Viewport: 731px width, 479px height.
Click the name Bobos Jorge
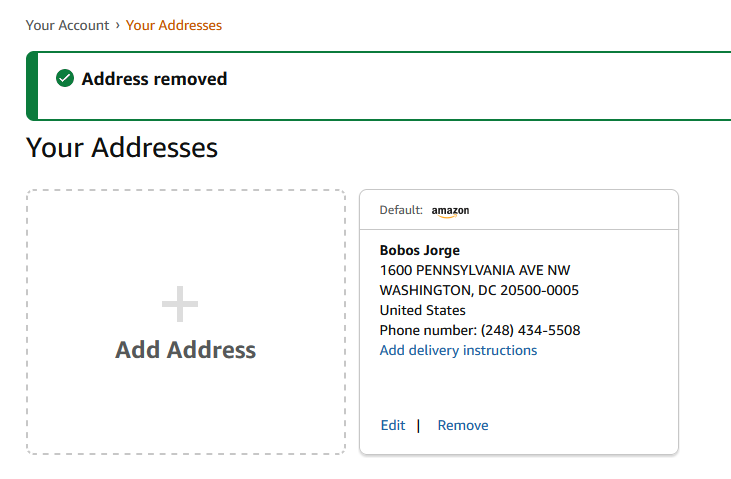point(420,250)
